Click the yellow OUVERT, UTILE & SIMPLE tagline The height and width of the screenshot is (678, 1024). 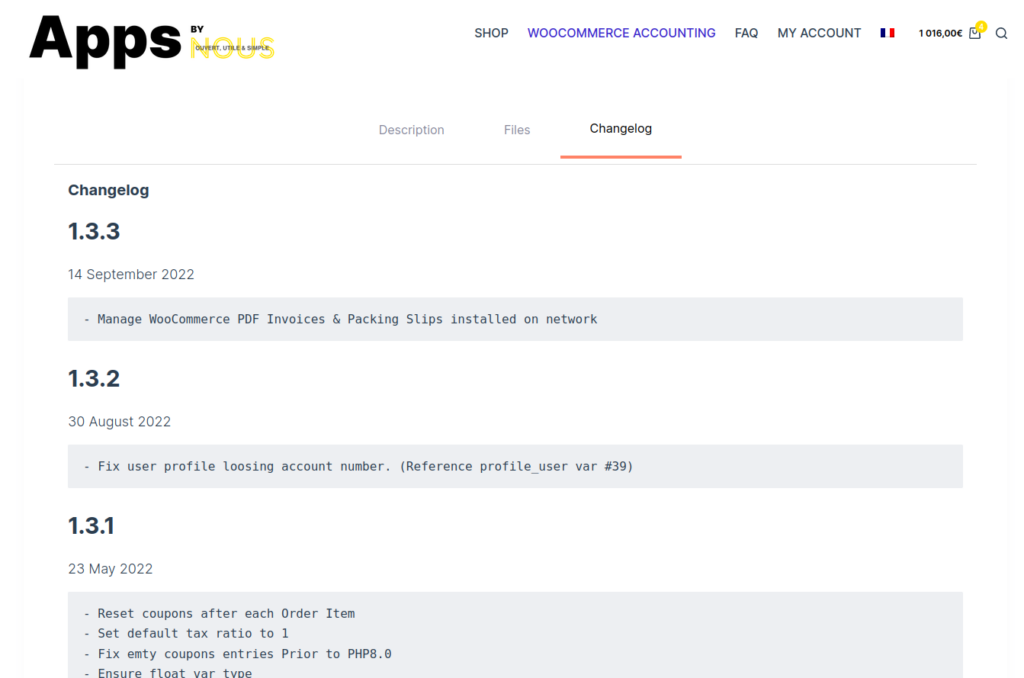tap(232, 47)
